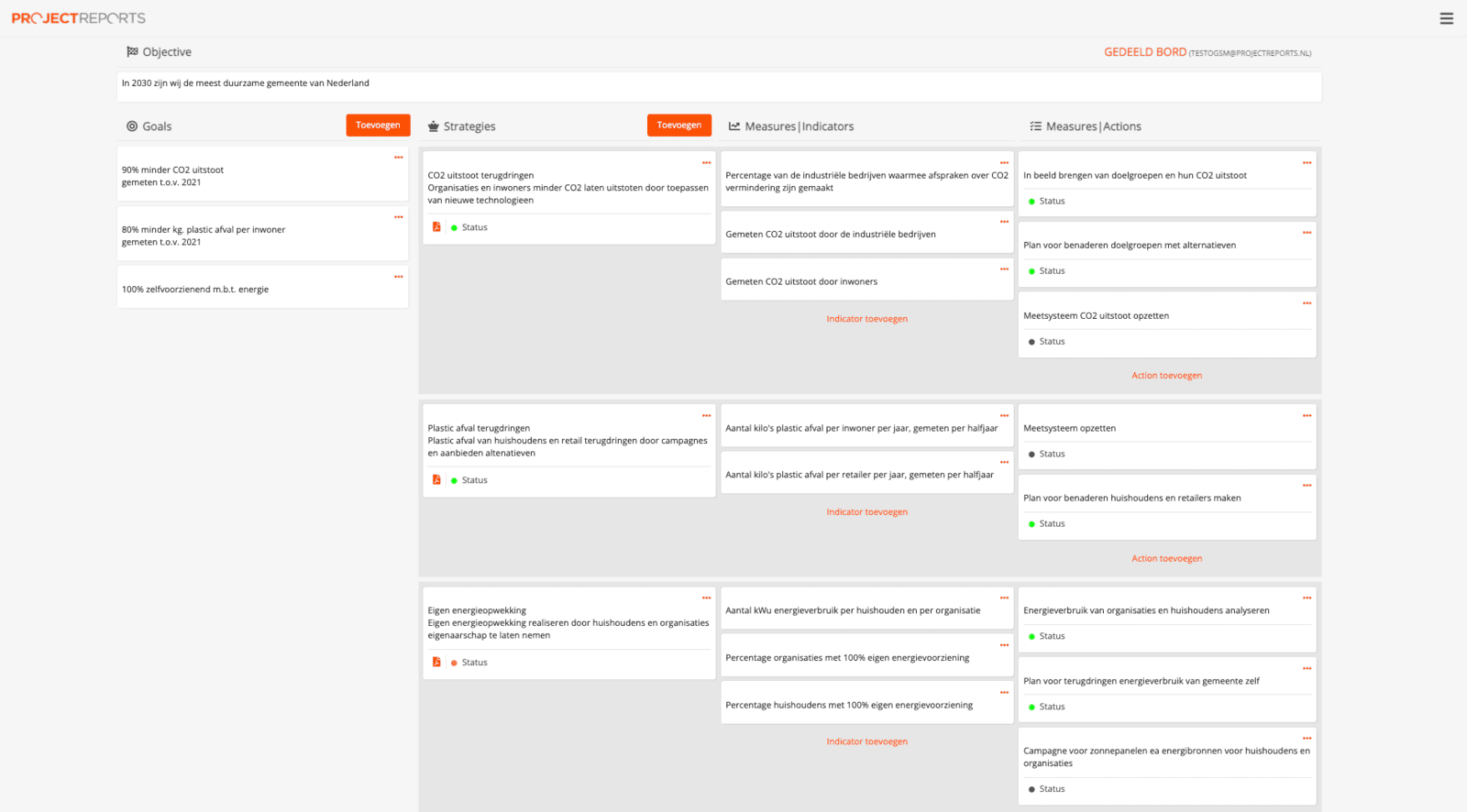Image resolution: width=1467 pixels, height=812 pixels.
Task: Open options for Campagne voor zonnepanelen action
Action: point(1307,739)
